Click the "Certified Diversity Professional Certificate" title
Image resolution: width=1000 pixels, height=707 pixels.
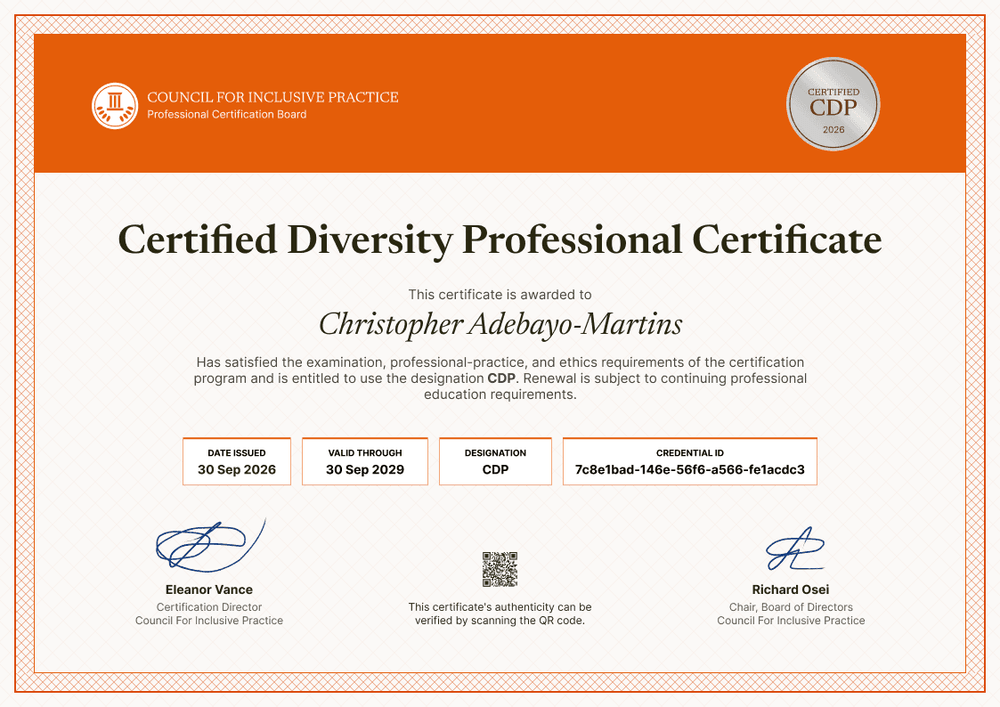coord(500,240)
